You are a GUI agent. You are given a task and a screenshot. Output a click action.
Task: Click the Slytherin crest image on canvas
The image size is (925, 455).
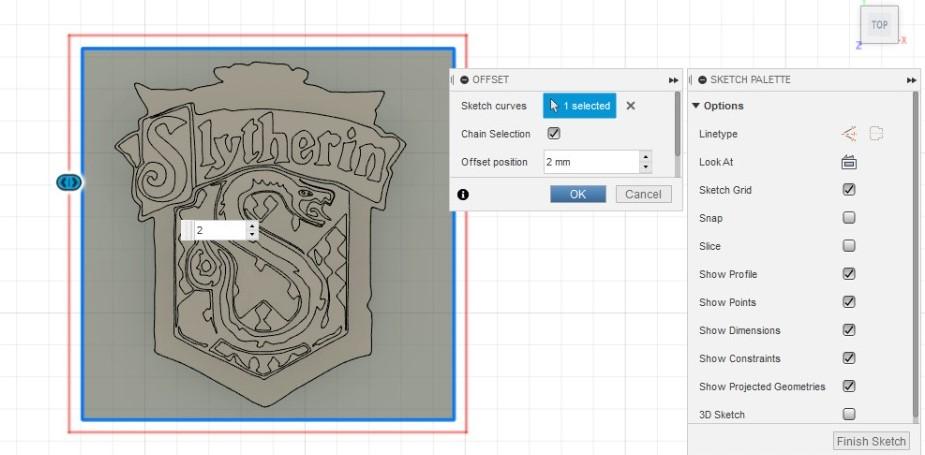click(261, 233)
